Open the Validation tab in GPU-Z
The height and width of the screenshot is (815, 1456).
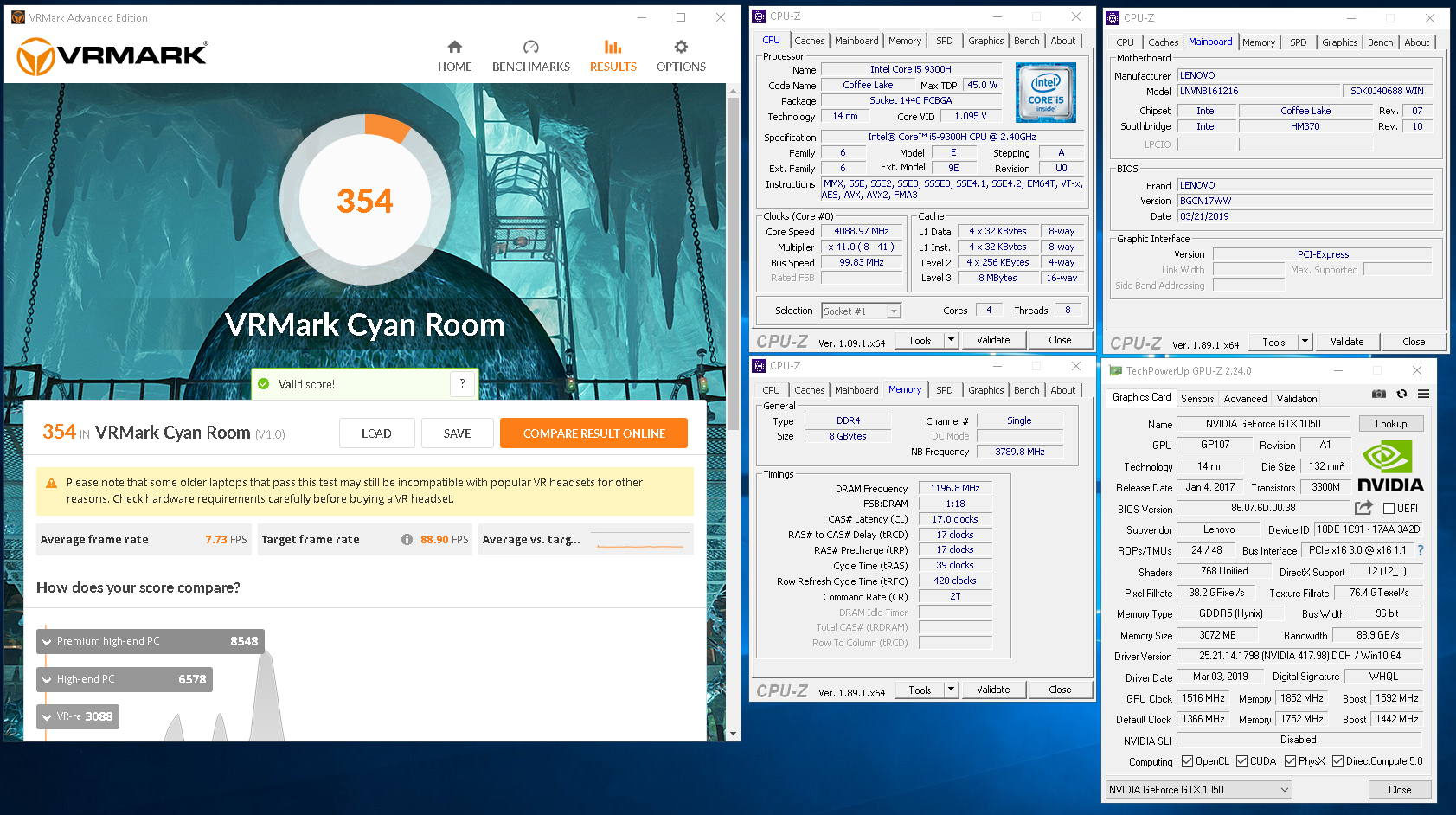(x=1297, y=399)
